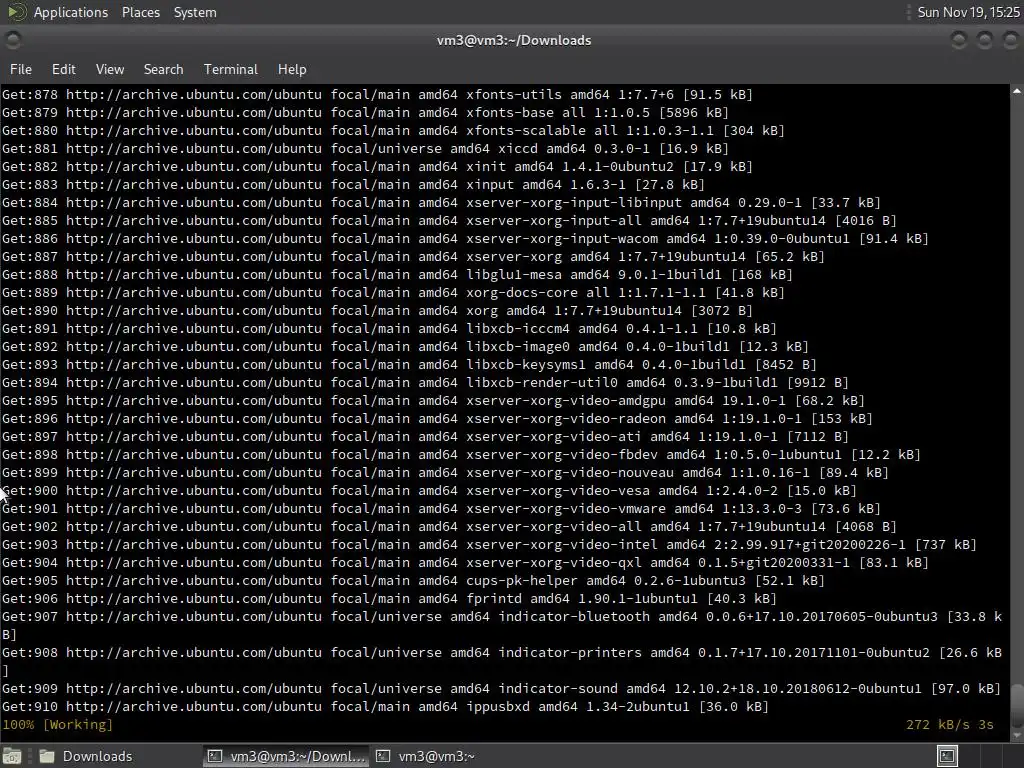This screenshot has width=1024, height=768.
Task: Click the Get:886 xserver-xorg-input-wacom line
Action: [x=465, y=238]
